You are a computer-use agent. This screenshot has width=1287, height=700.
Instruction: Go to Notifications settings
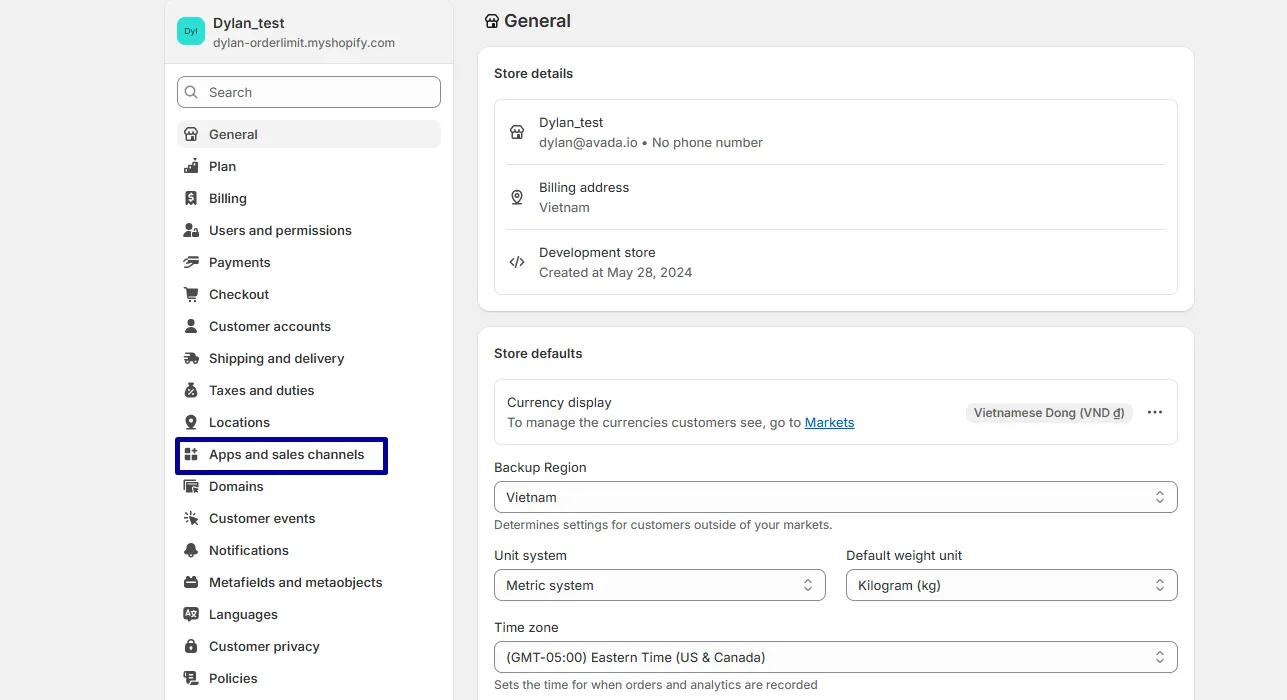pos(309,550)
